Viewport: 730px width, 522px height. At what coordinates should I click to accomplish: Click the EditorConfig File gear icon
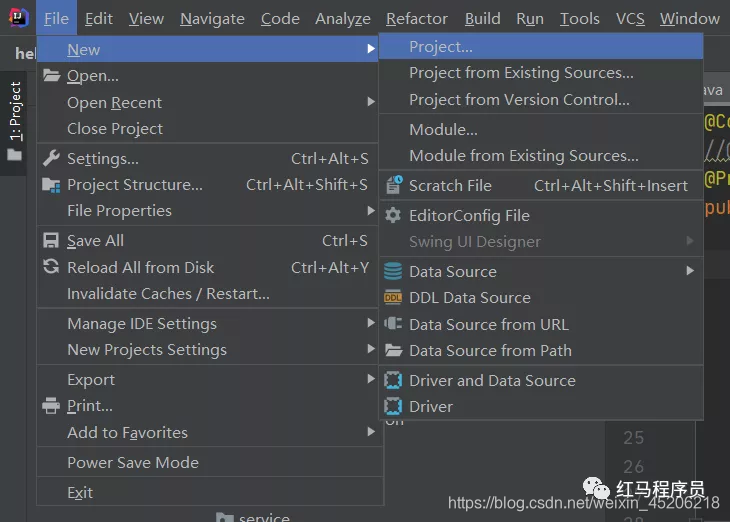[393, 216]
